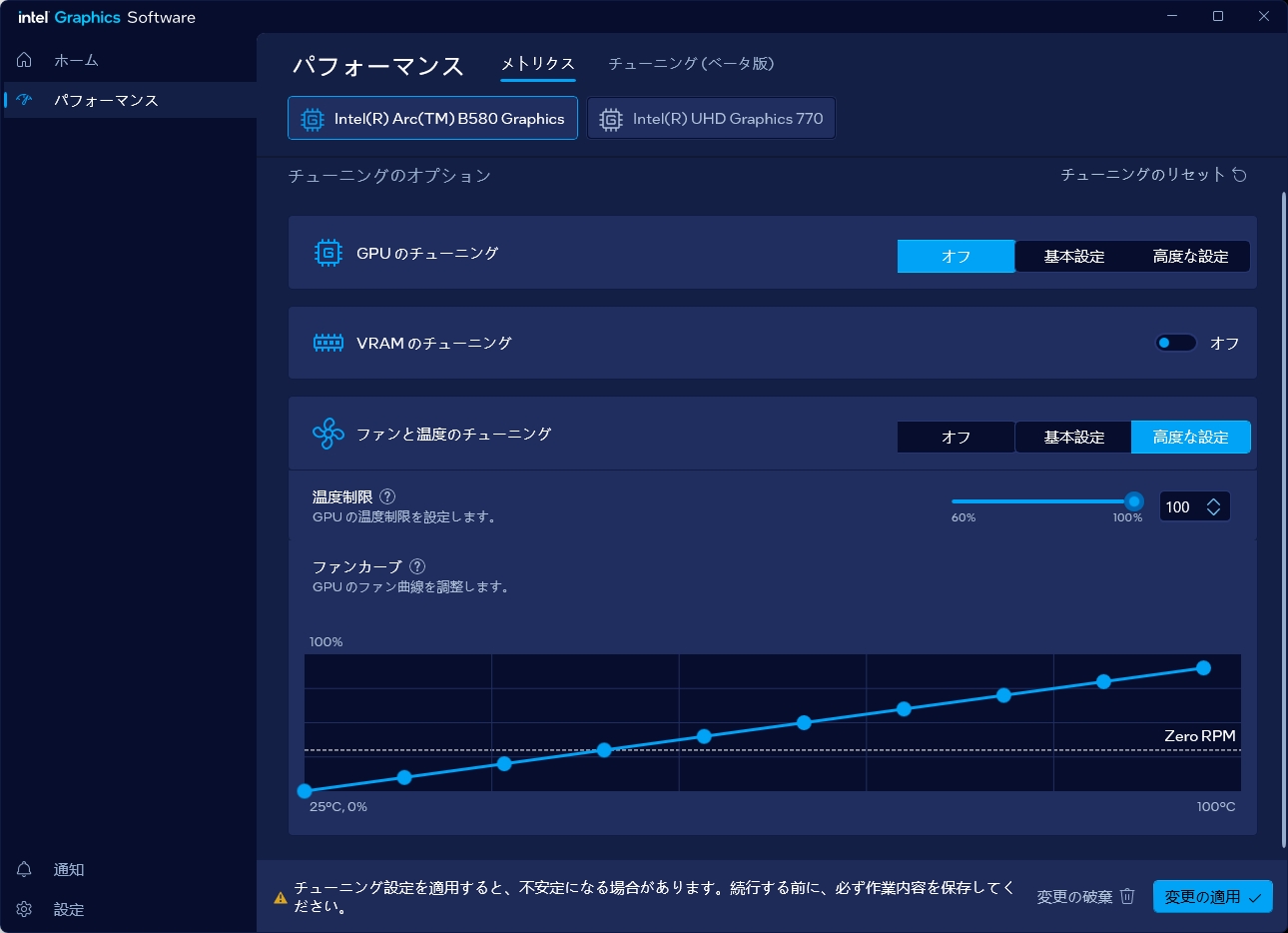Click the Zero RPM label on graph
1288x933 pixels.
coord(1199,736)
